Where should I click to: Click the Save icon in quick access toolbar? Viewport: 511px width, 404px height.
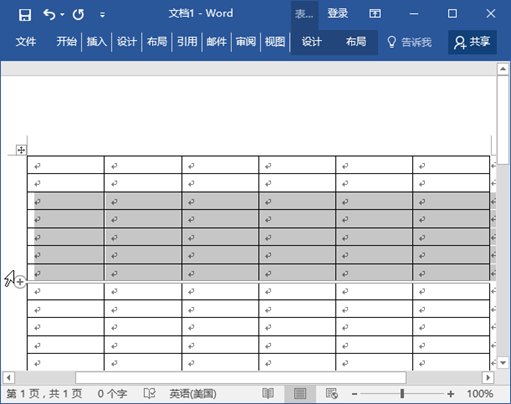[x=25, y=15]
